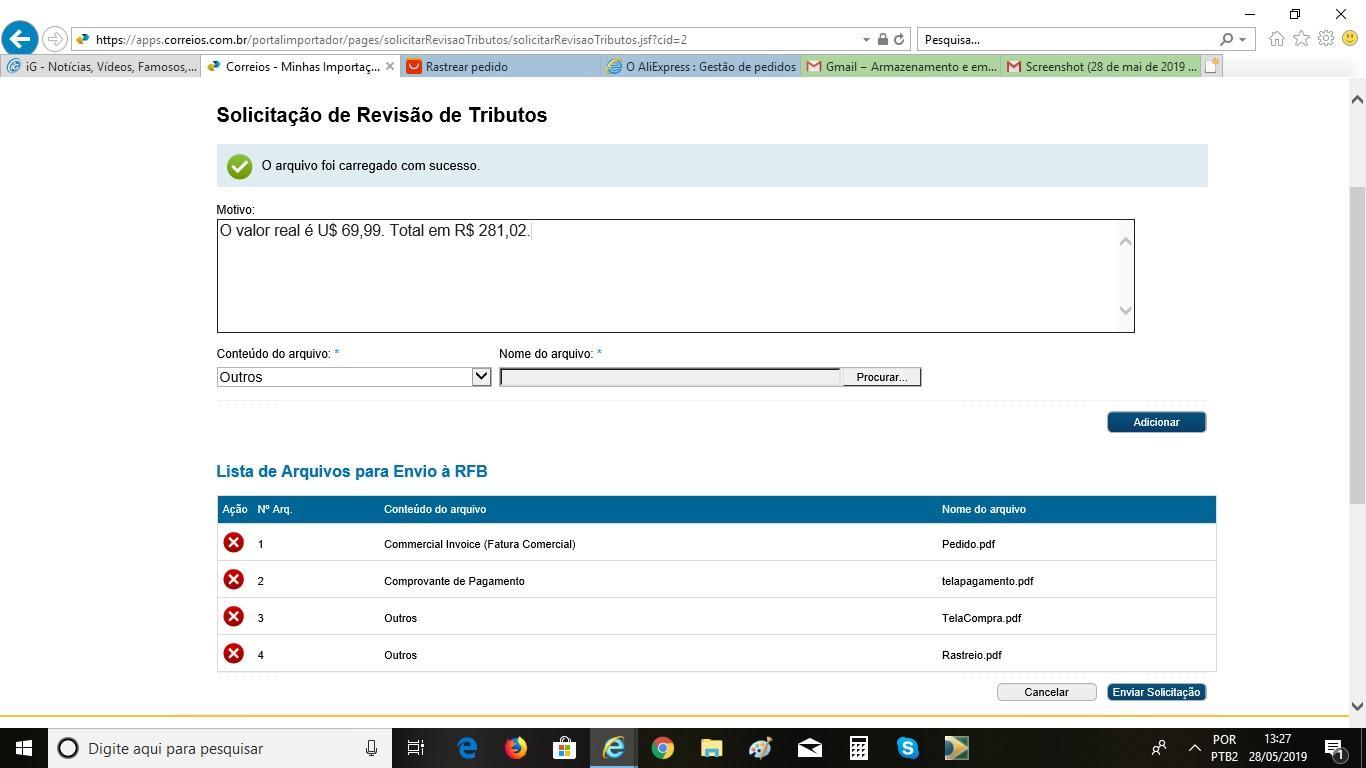Image resolution: width=1366 pixels, height=768 pixels.
Task: Delete row 2 telapagamento.pdf with red X
Action: (x=233, y=580)
